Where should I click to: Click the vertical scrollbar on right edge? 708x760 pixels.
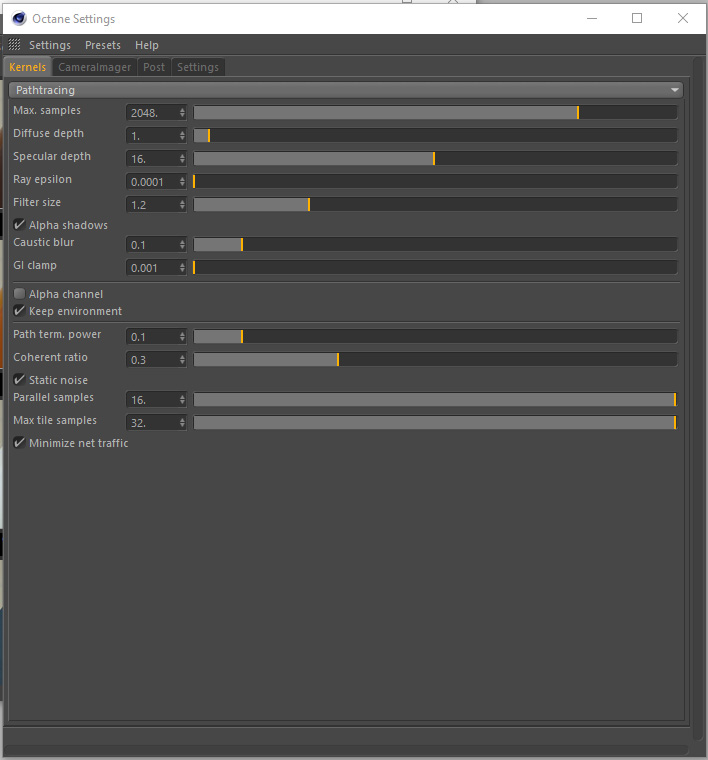click(698, 397)
